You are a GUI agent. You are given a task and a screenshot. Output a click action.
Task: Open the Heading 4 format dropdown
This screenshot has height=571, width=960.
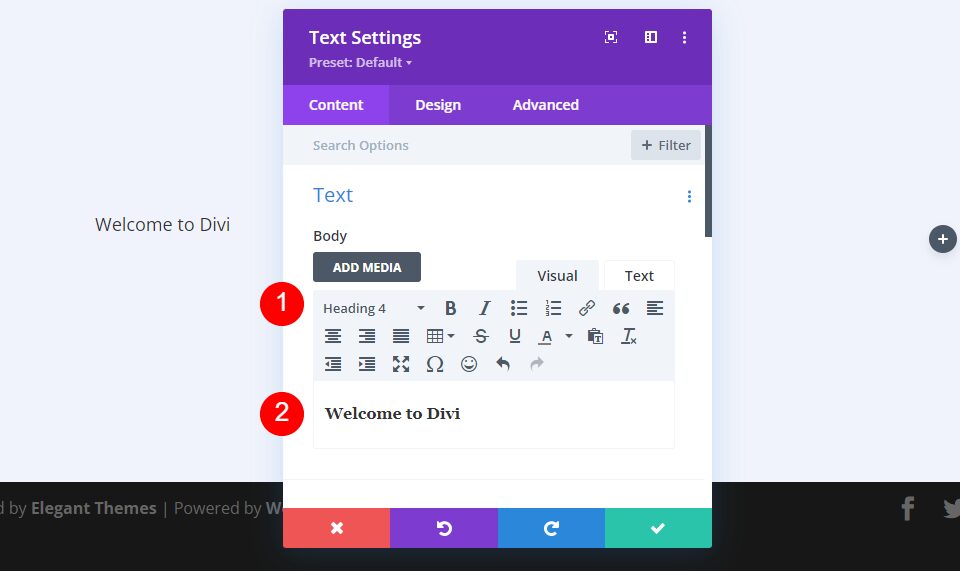[373, 308]
